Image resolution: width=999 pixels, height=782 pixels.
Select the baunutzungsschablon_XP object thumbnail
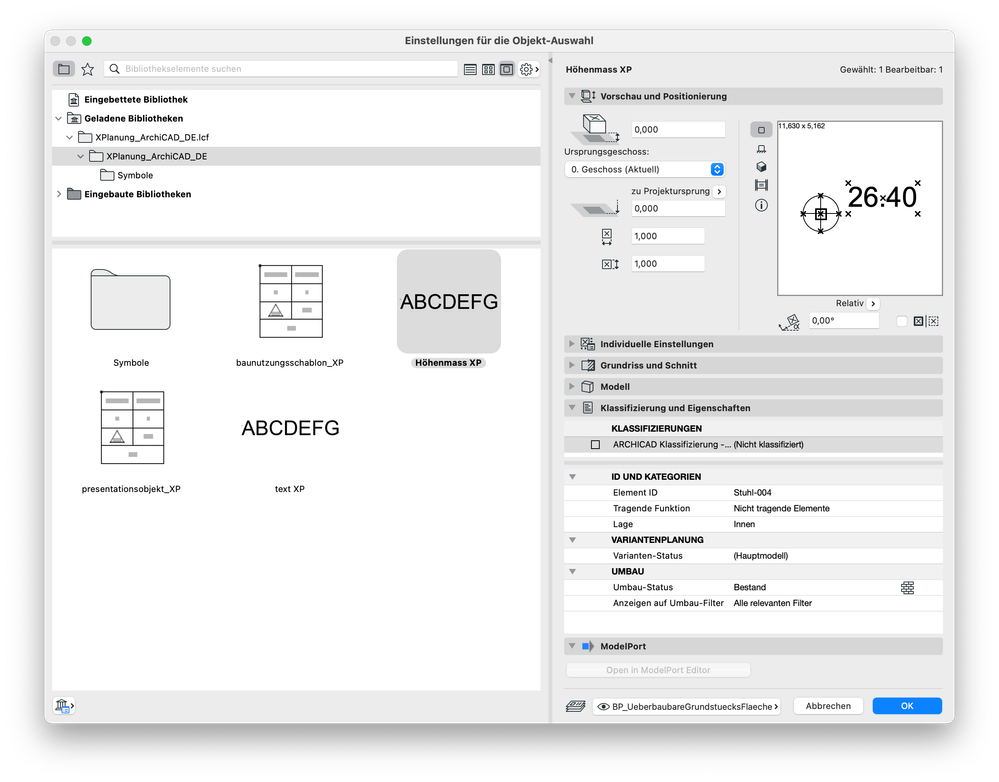(x=291, y=301)
